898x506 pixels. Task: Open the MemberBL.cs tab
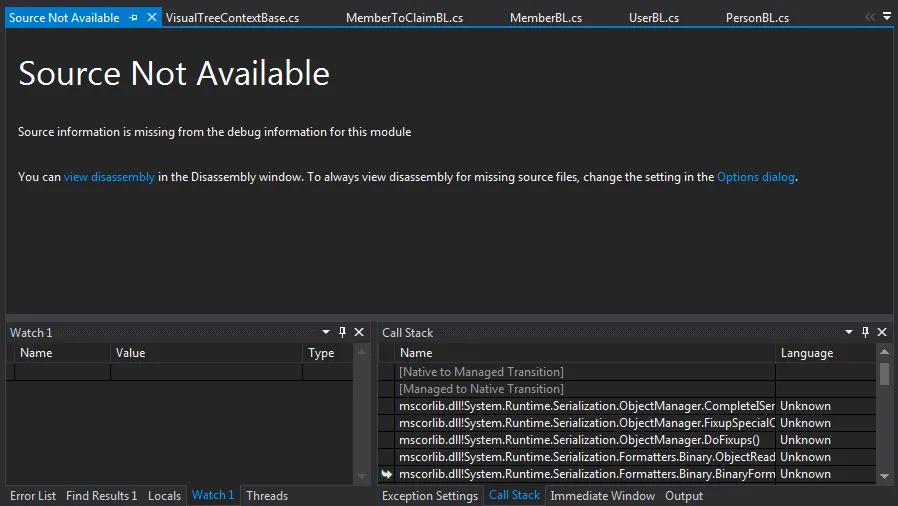coord(546,18)
